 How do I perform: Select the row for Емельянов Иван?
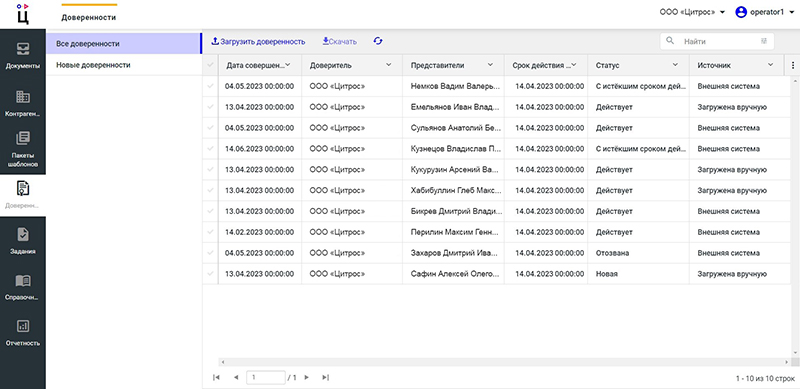tap(210, 107)
